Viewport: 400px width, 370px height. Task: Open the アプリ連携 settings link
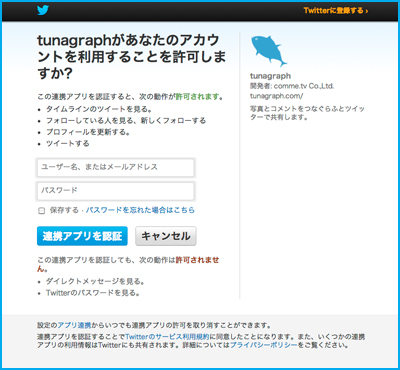pyautogui.click(x=74, y=325)
